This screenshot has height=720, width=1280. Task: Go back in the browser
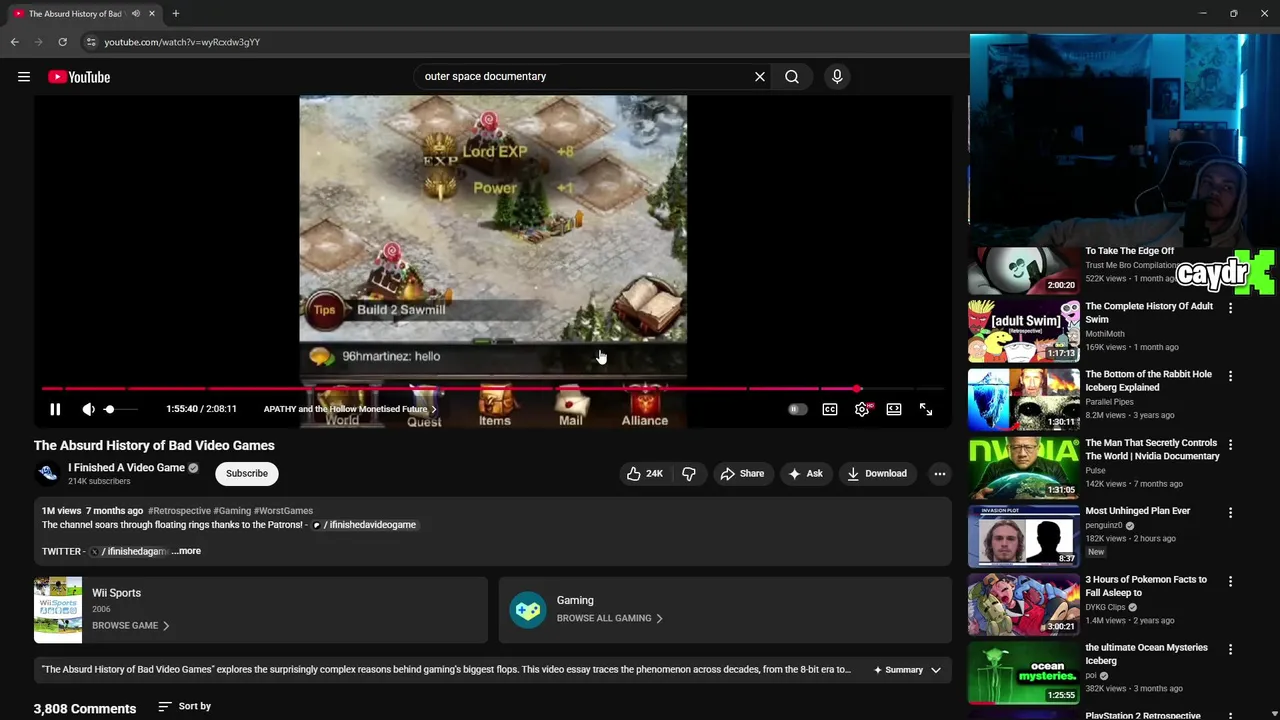[x=14, y=42]
